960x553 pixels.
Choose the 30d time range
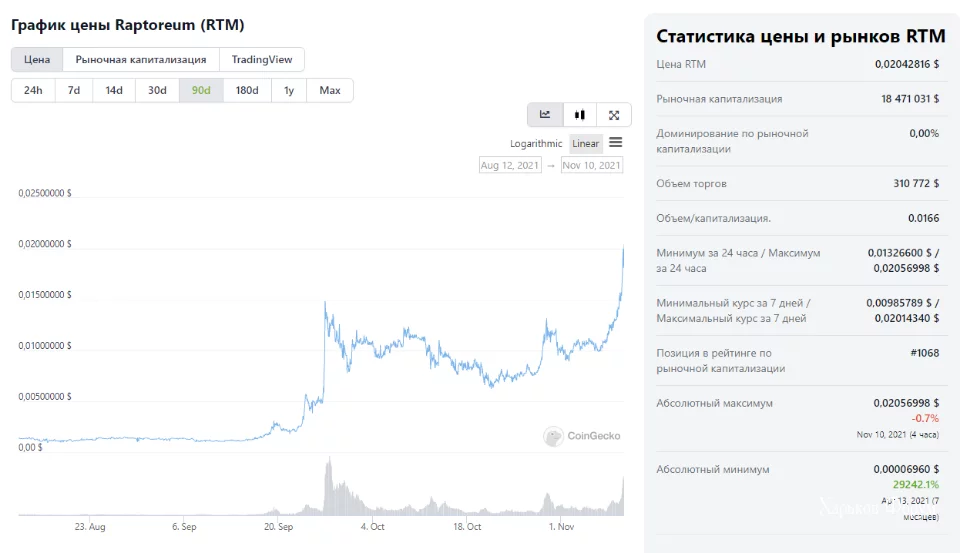pos(157,91)
